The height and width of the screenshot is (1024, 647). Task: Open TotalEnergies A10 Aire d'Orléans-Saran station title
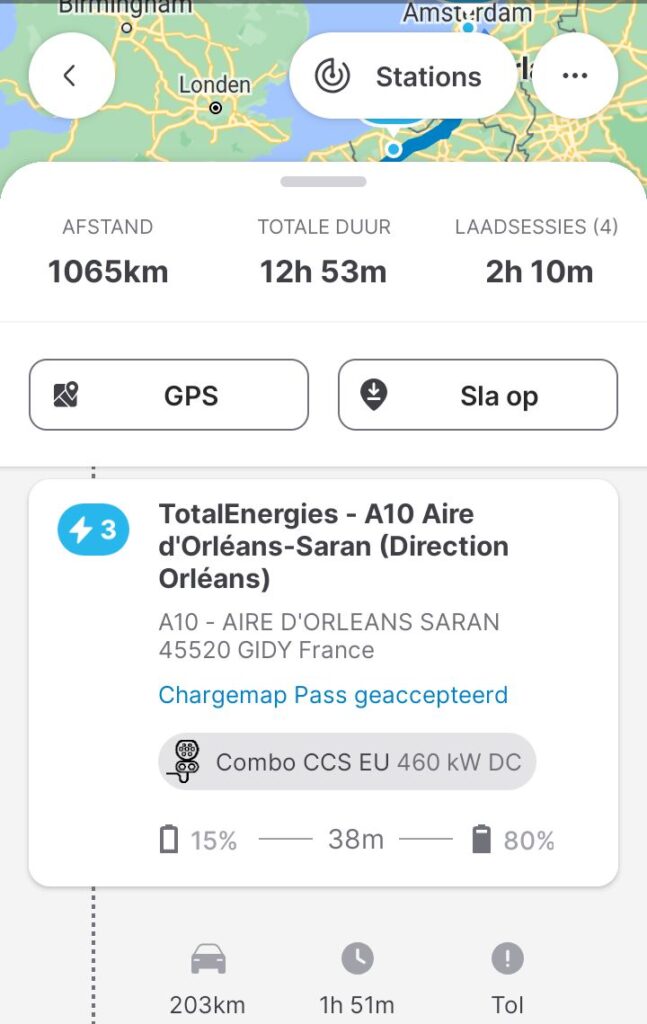[333, 546]
